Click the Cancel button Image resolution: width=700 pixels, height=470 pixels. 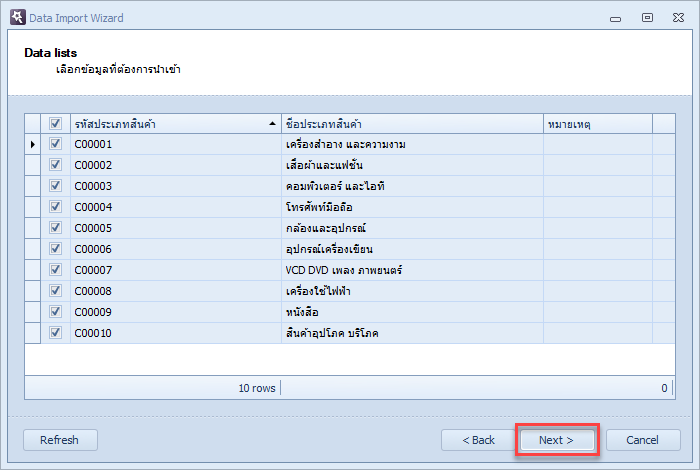click(643, 440)
